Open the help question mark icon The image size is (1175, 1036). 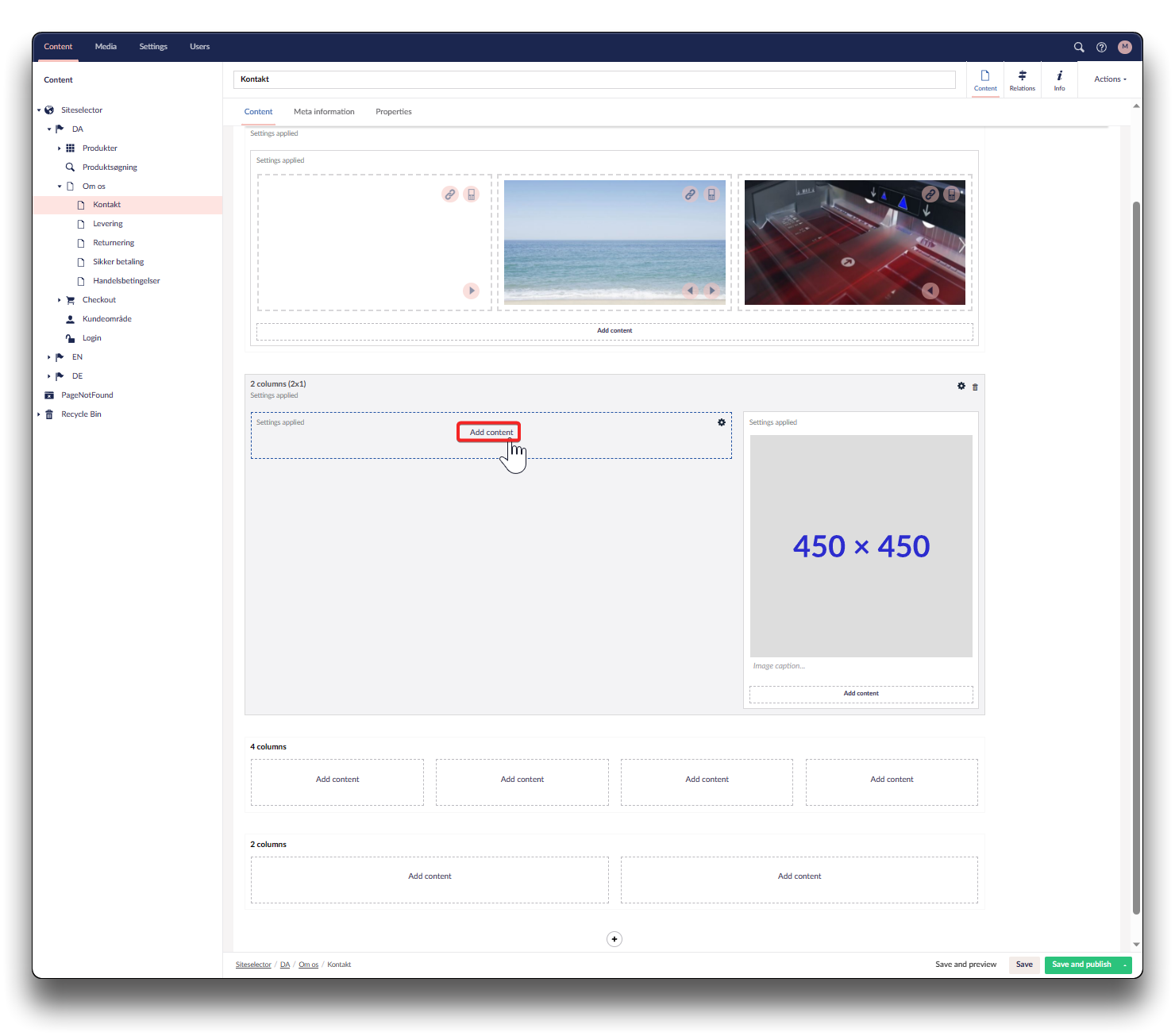coord(1101,47)
